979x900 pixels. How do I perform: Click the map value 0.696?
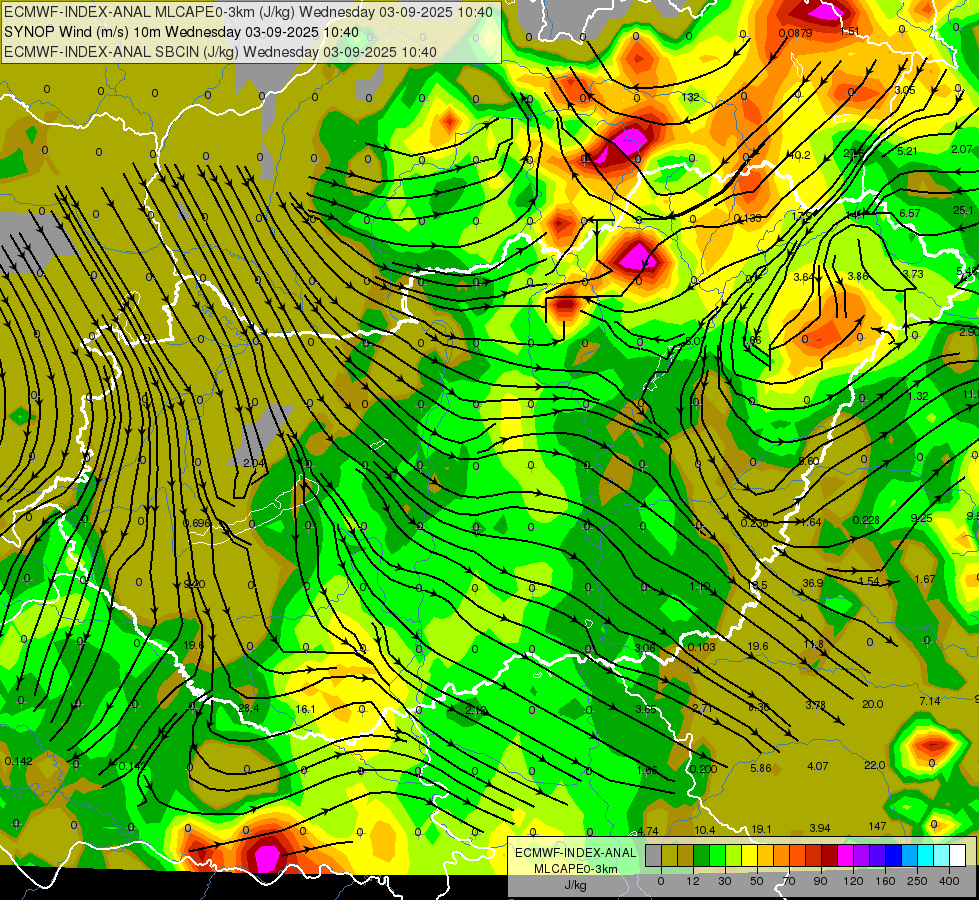[197, 523]
